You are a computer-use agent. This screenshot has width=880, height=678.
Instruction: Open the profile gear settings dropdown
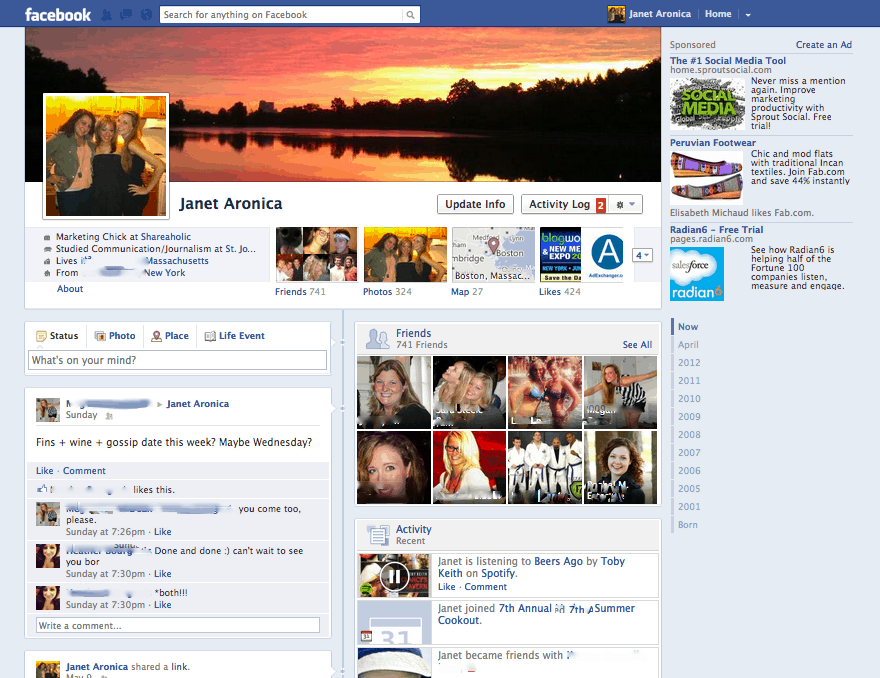click(625, 204)
